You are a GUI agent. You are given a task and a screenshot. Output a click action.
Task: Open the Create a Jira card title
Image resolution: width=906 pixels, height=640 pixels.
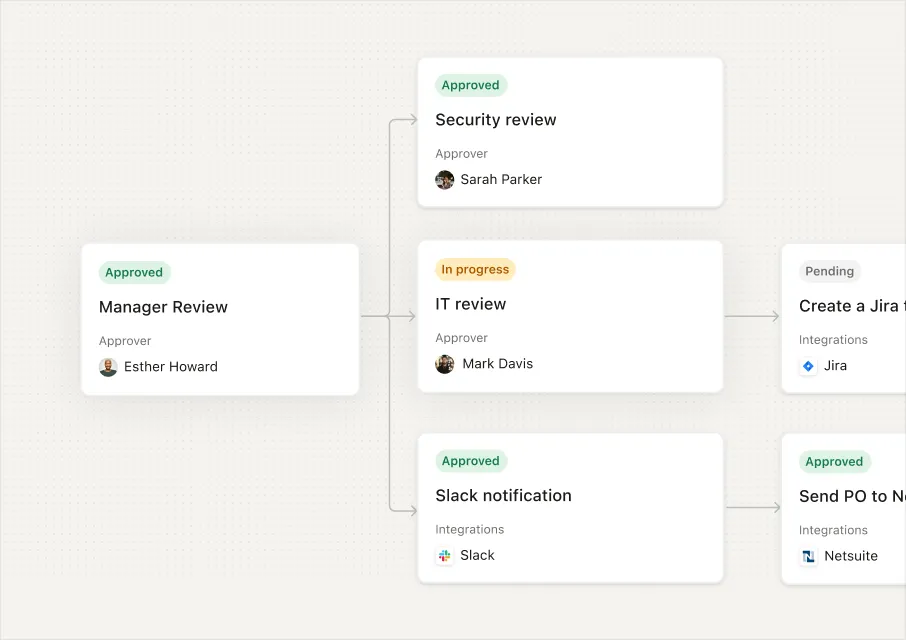[852, 306]
